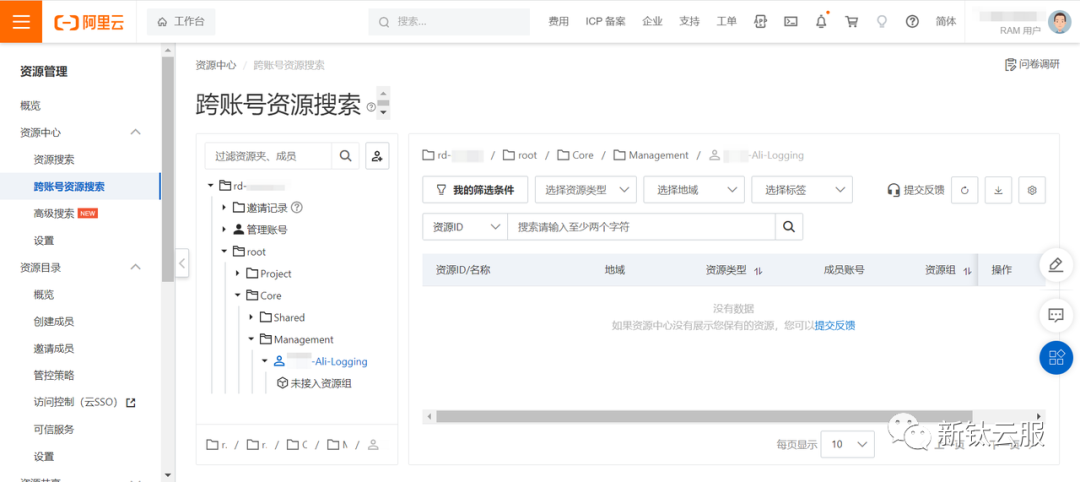Viewport: 1080px width, 482px height.
Task: Click the light bulb tips icon
Action: pos(881,22)
